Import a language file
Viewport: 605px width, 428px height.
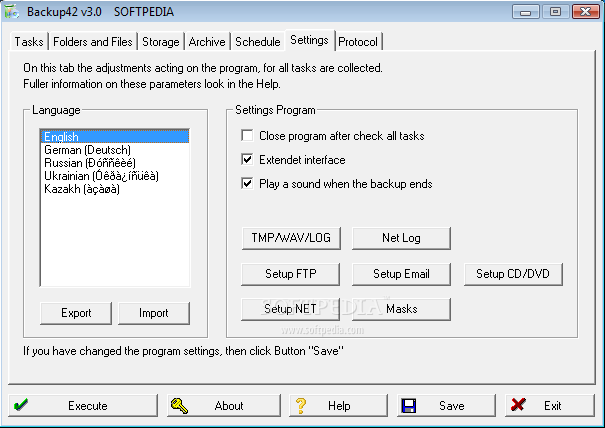[x=154, y=313]
